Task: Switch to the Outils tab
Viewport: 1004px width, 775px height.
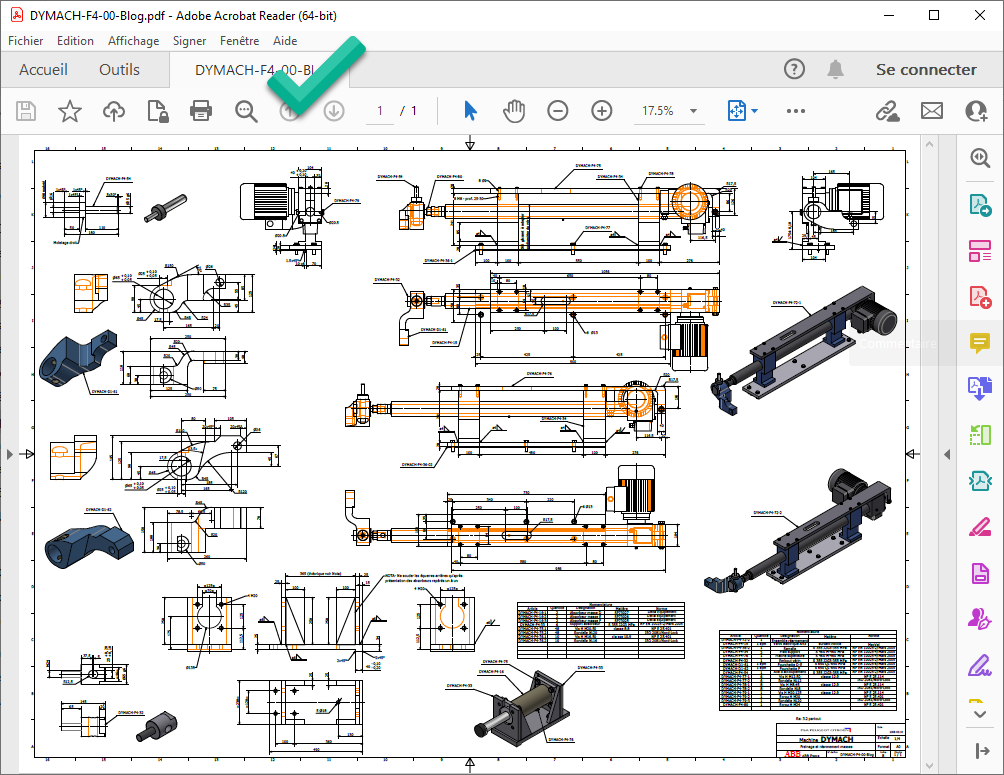Action: [119, 70]
